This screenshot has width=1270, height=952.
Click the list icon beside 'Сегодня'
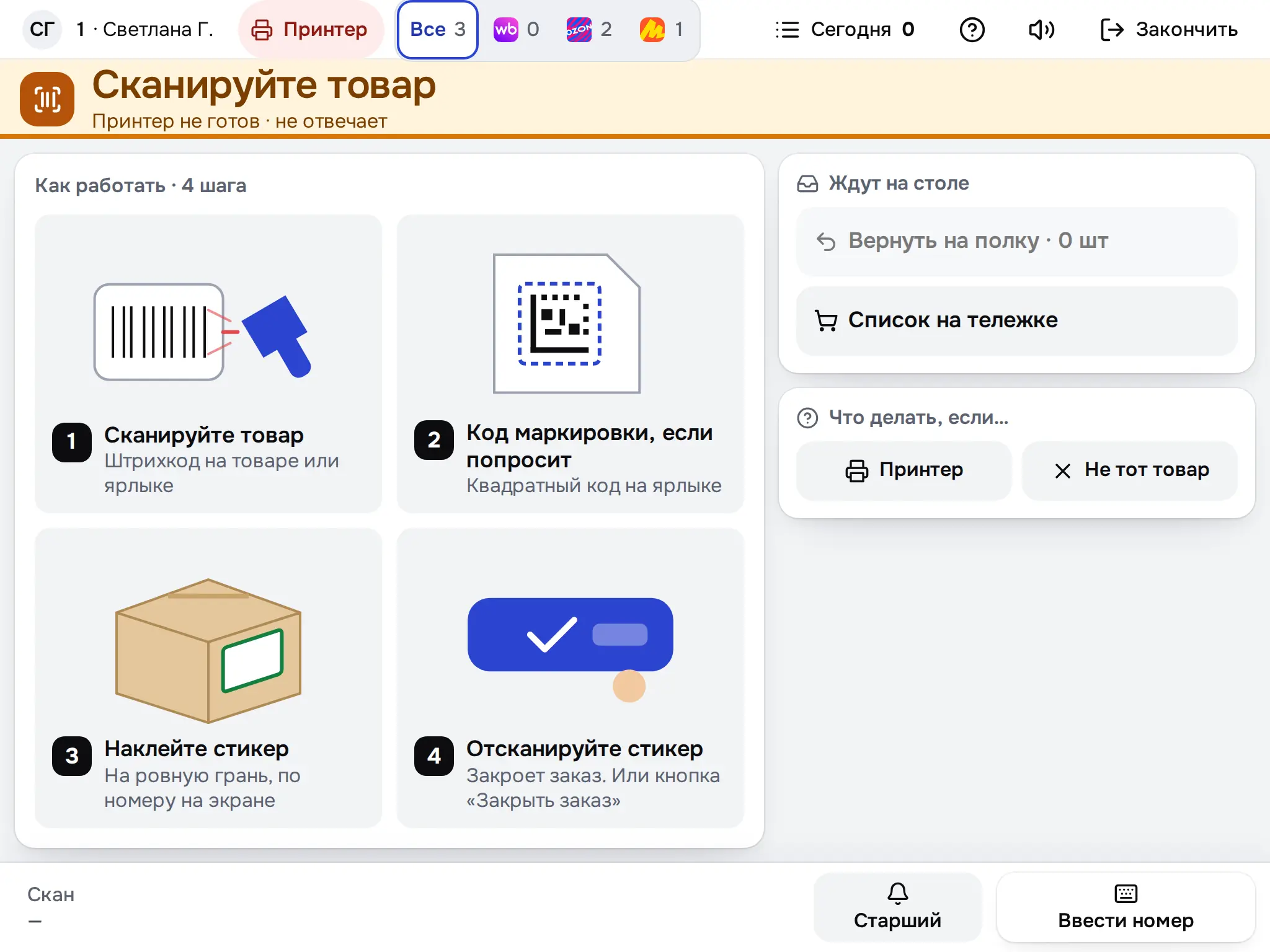(787, 30)
